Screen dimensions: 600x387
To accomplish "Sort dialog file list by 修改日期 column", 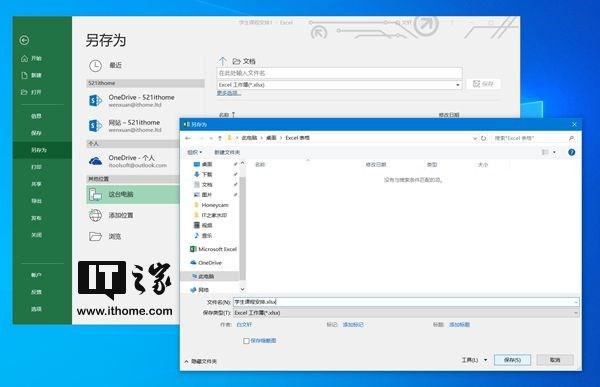I will [376, 165].
